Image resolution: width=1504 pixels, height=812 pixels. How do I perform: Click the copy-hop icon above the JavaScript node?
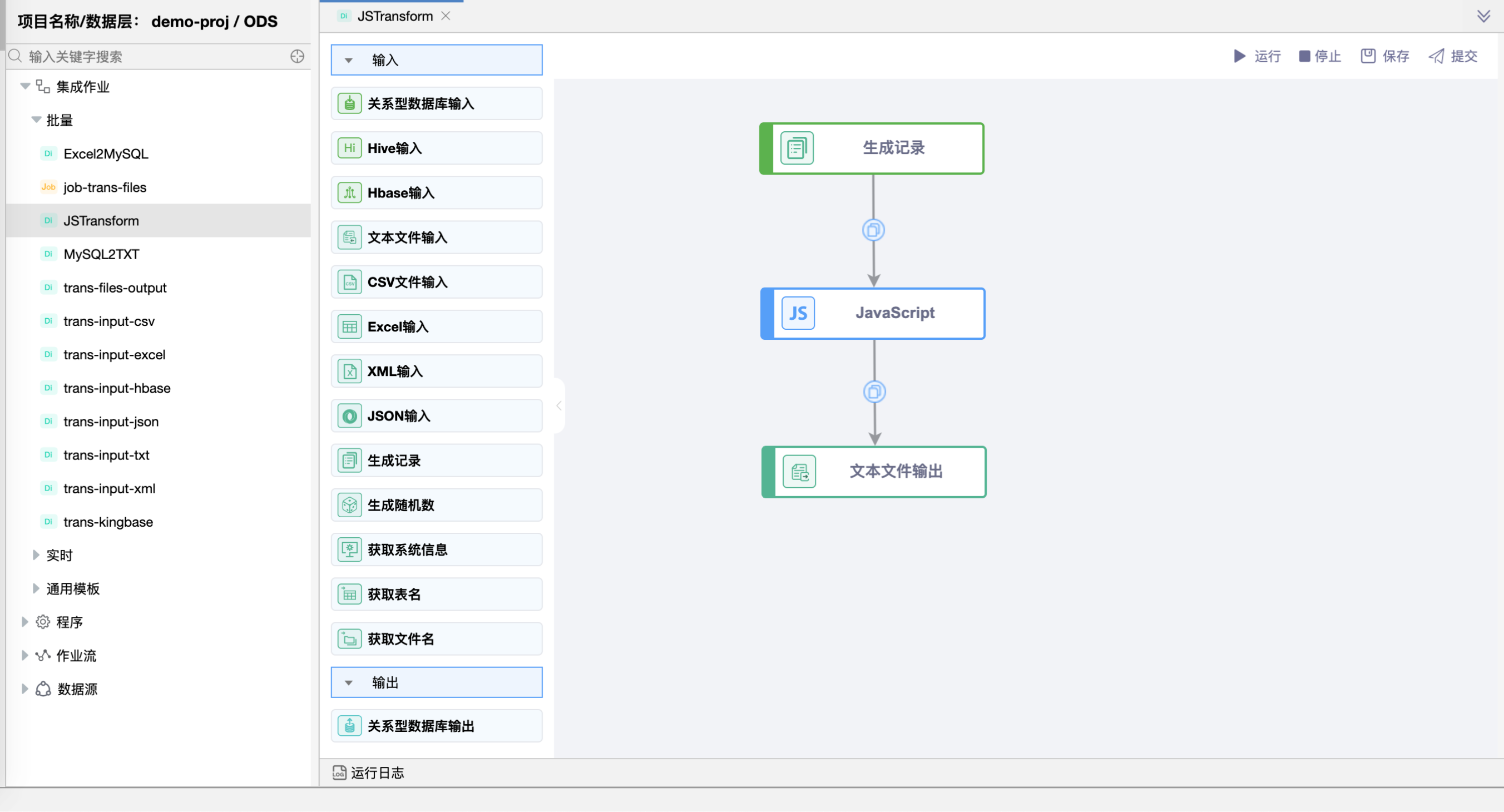click(873, 230)
